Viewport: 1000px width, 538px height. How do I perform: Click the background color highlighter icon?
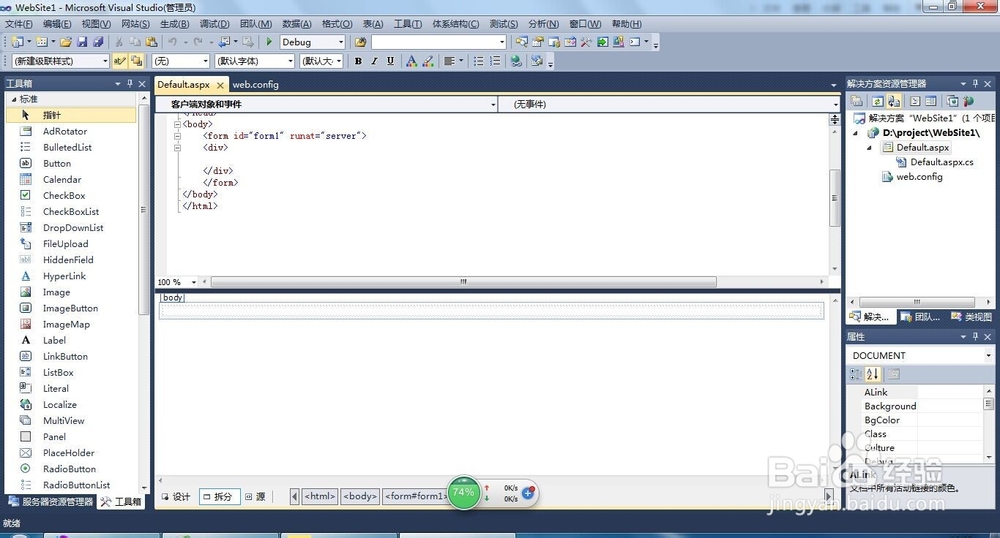428,61
